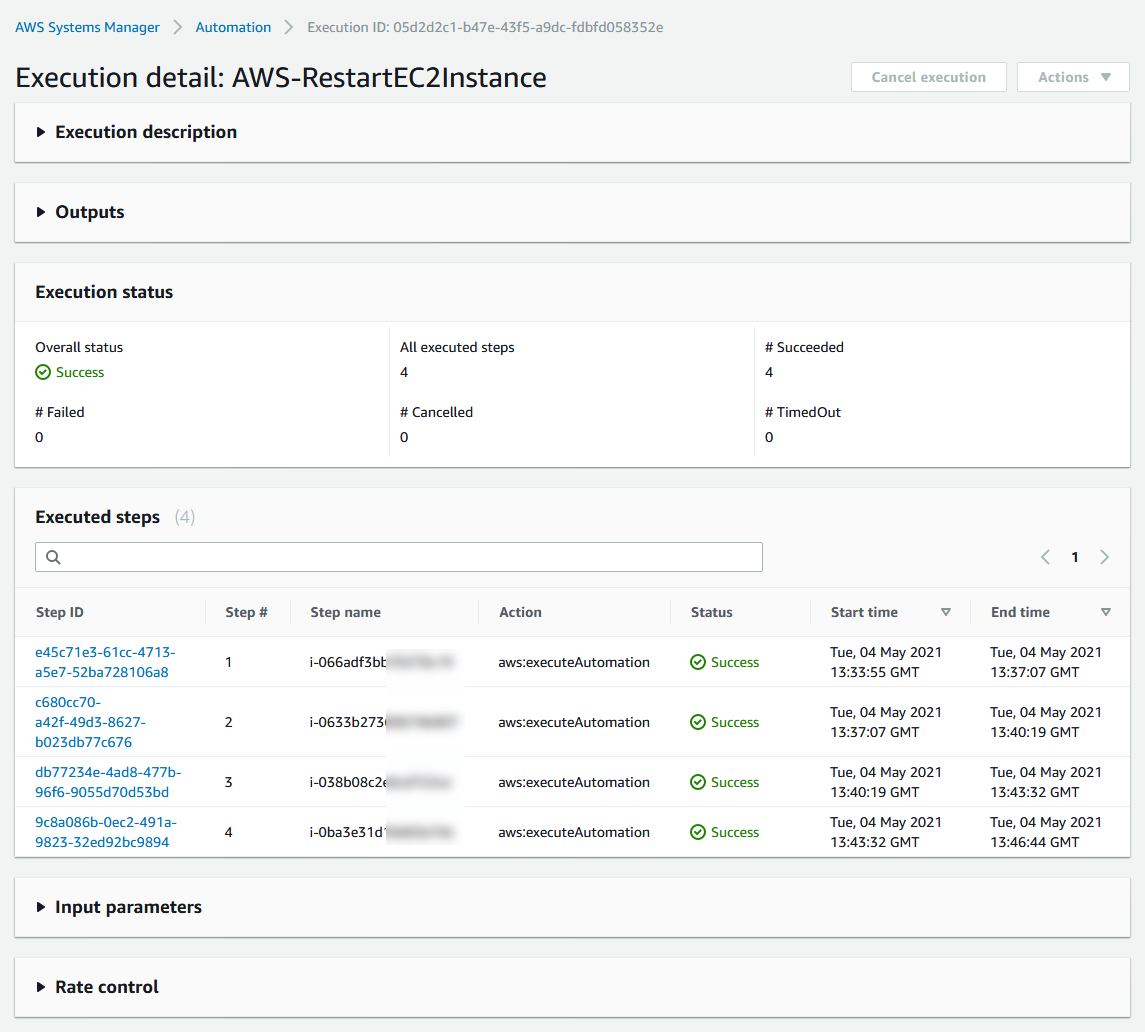The width and height of the screenshot is (1145, 1032).
Task: Click the search magnifier icon
Action: [x=53, y=557]
